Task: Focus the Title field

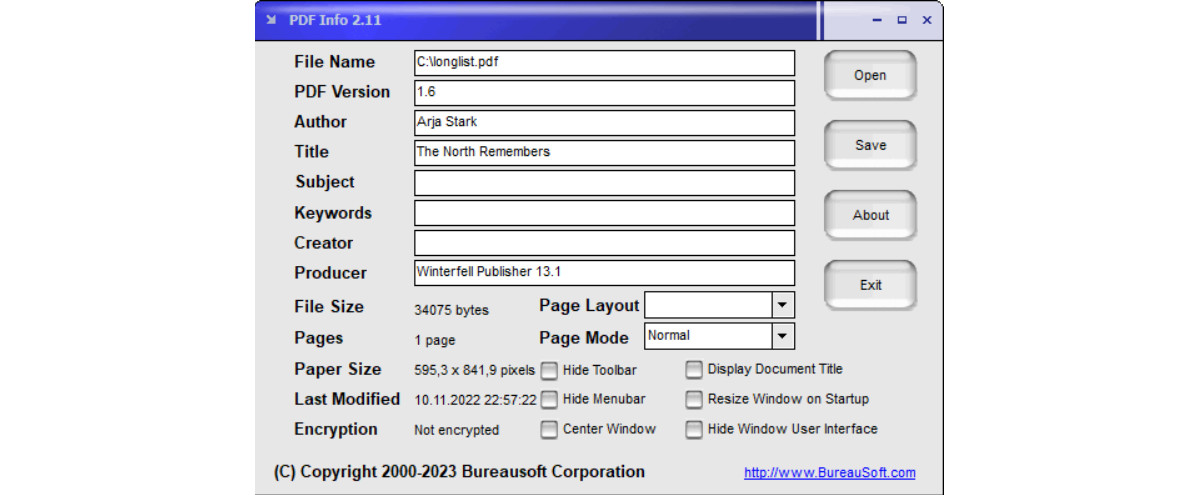Action: (604, 153)
